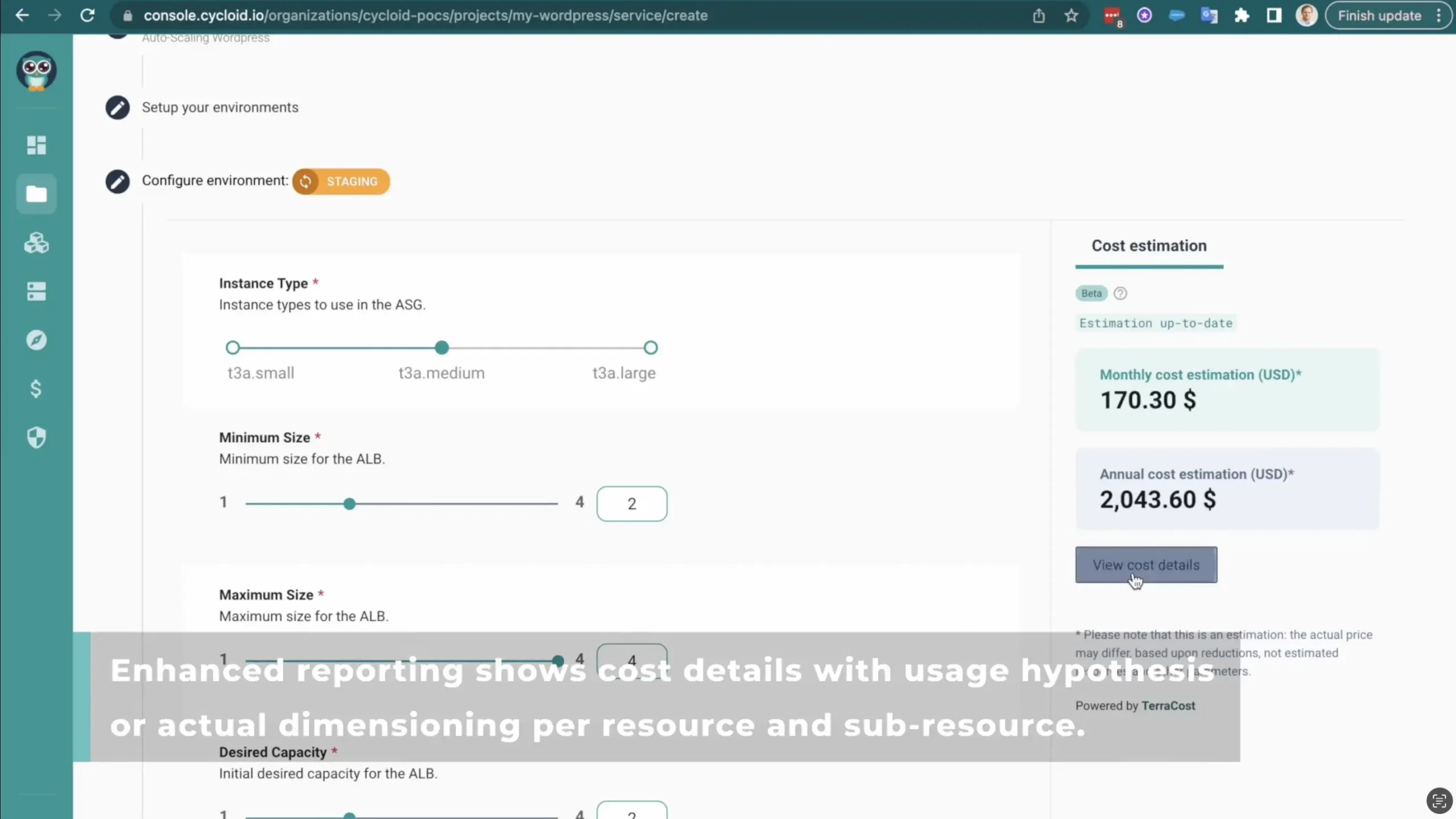Open the infrastructure servers icon in sidebar

coord(36,292)
